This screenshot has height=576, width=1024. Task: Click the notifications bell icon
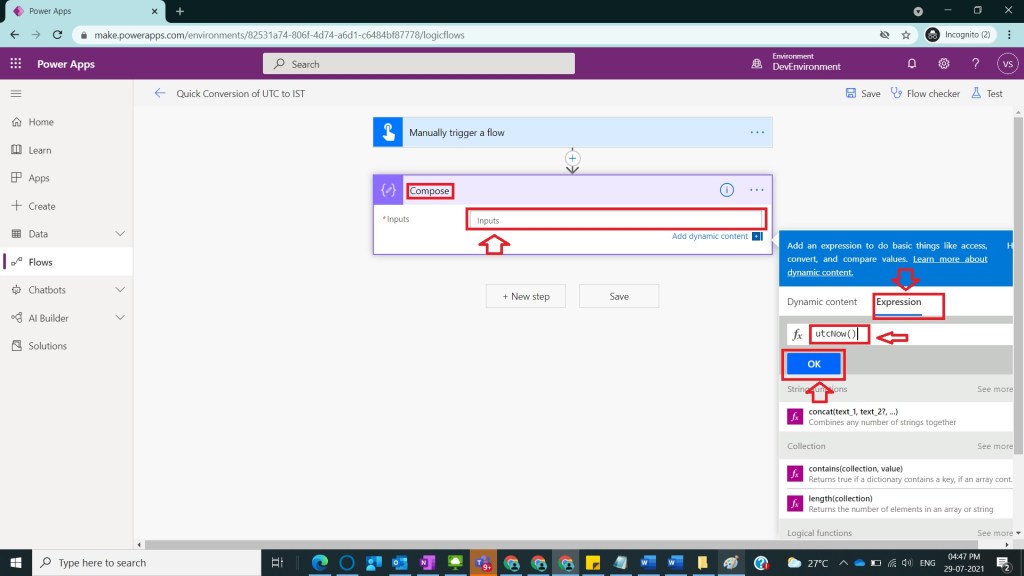coord(912,64)
